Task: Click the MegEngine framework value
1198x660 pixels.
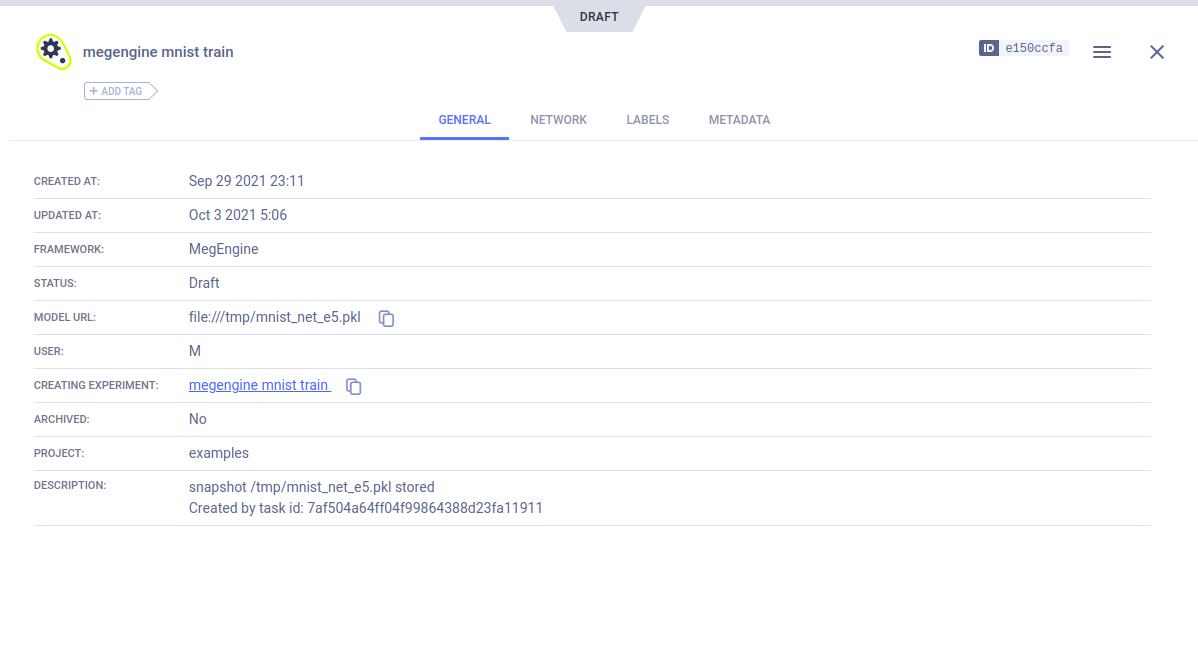Action: (223, 249)
